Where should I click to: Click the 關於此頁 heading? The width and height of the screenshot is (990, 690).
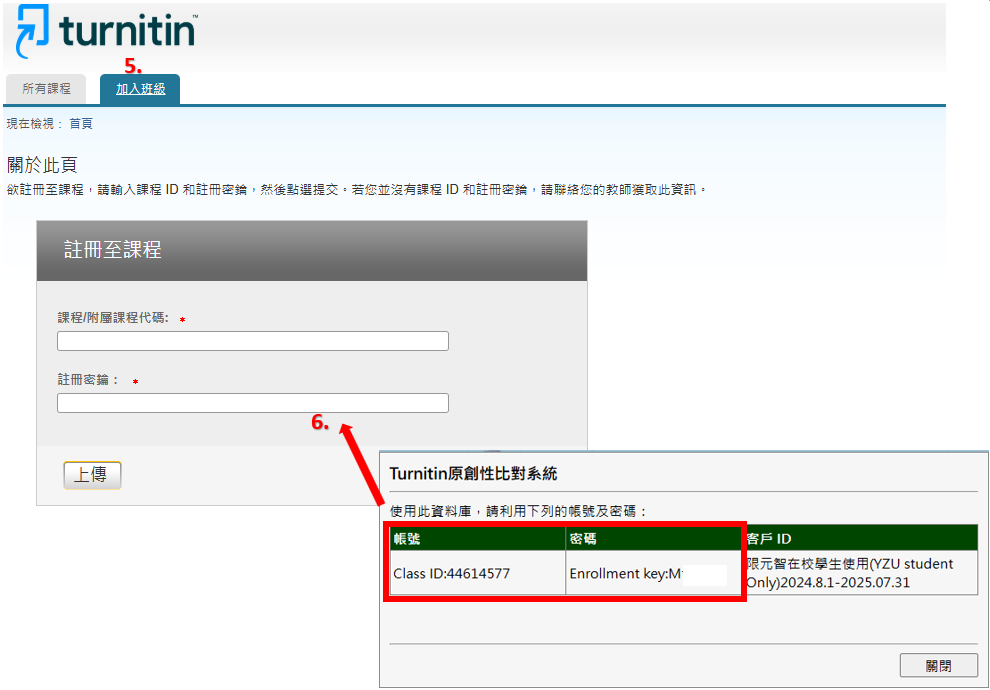(x=42, y=165)
